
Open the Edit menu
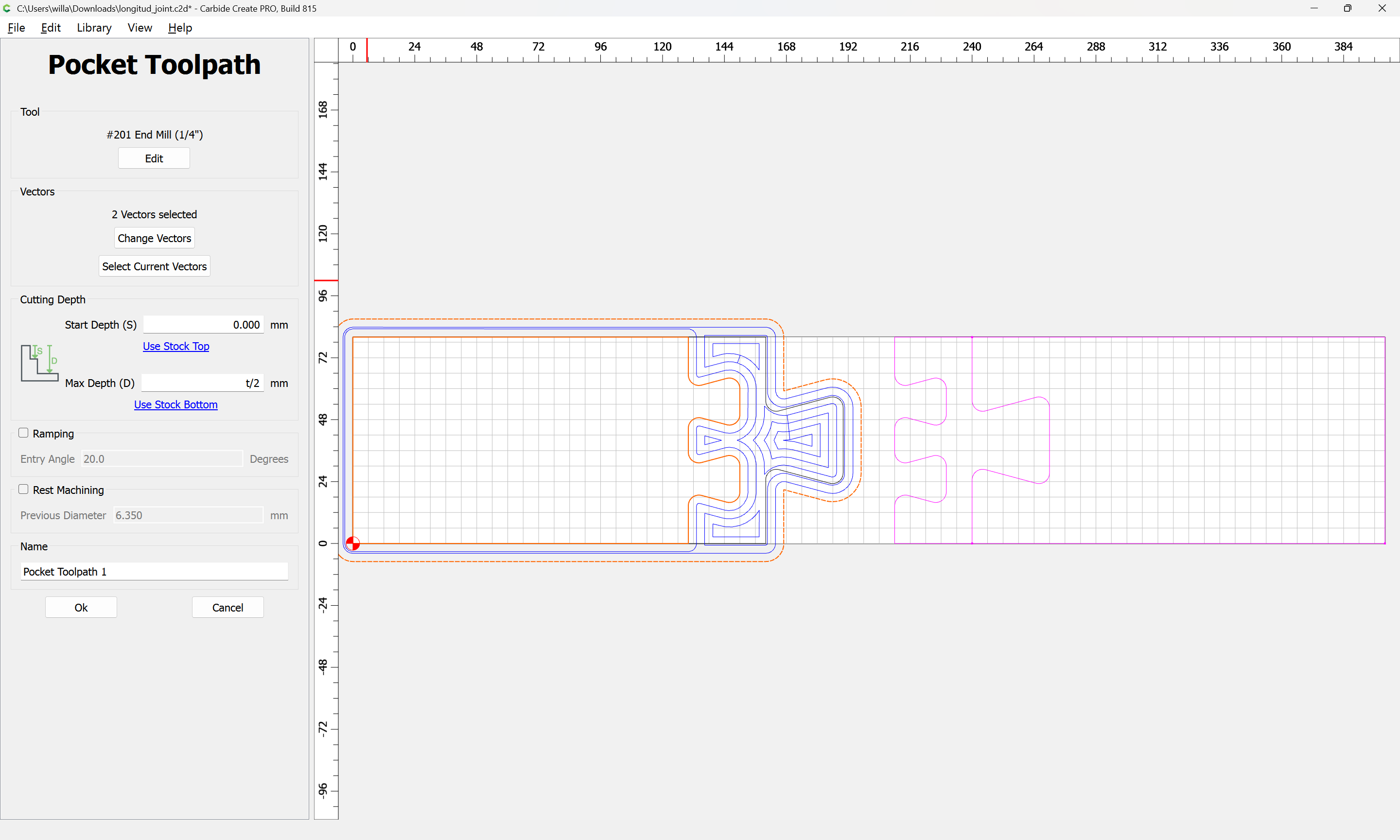(51, 28)
